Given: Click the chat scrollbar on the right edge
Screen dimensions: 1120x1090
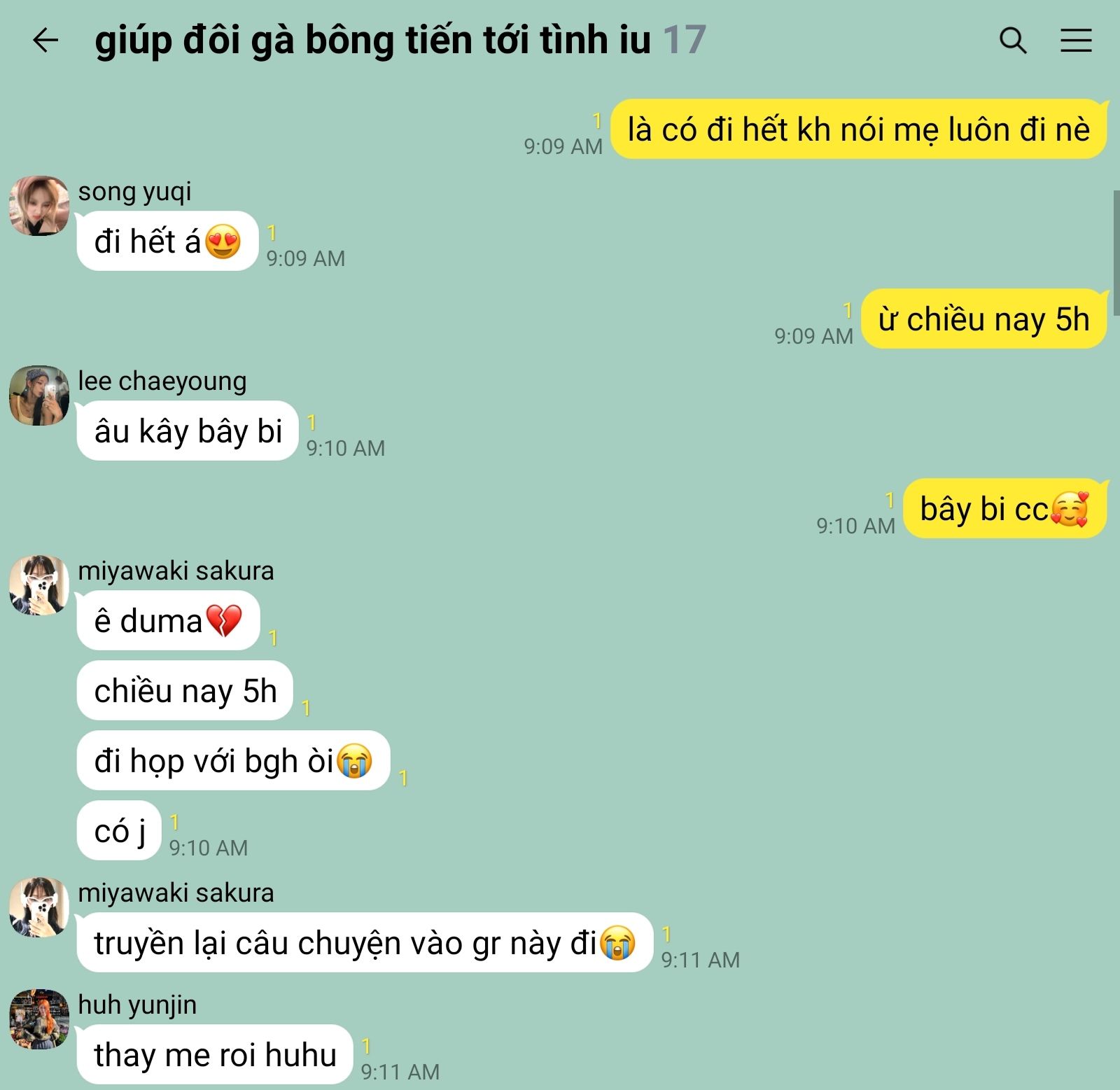Looking at the screenshot, I should click(1116, 252).
